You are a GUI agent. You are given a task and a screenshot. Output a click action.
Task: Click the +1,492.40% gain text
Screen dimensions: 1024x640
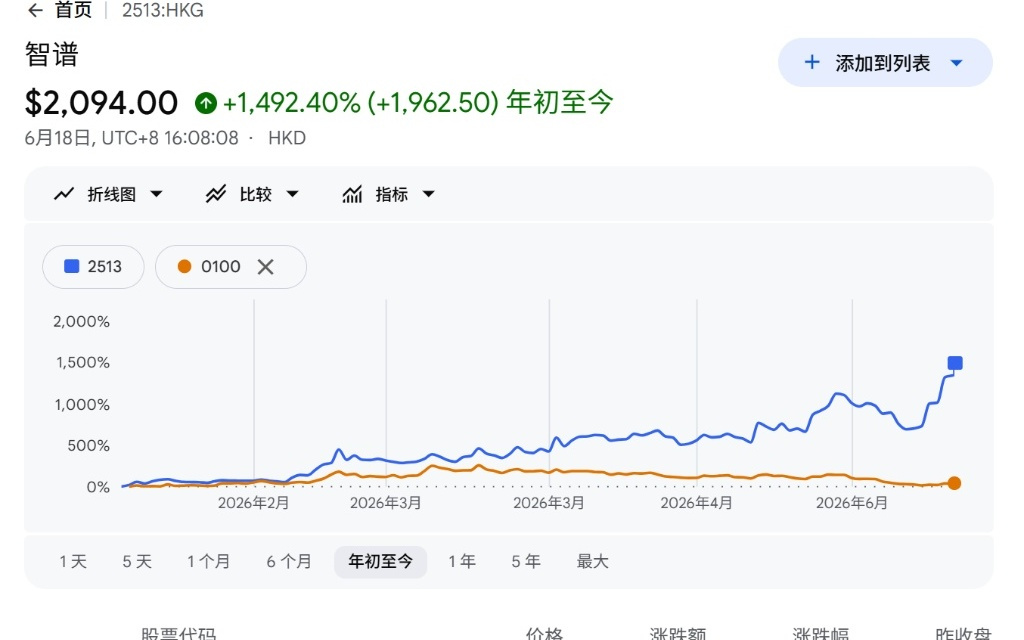coord(292,103)
